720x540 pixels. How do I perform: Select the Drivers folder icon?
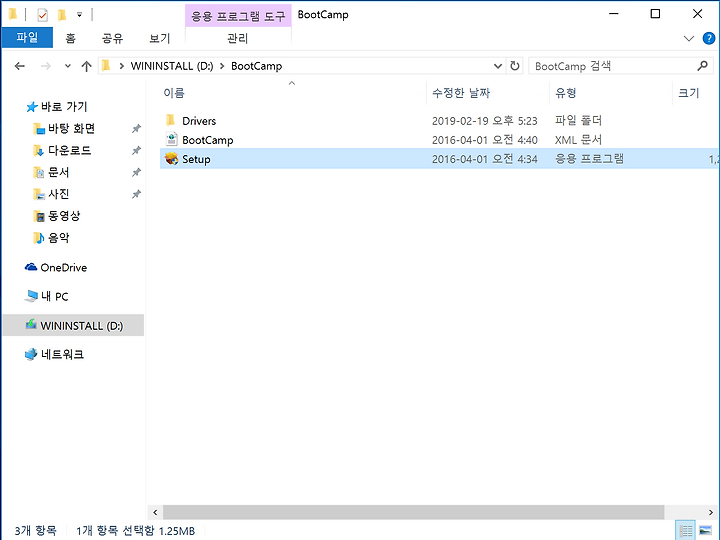[170, 120]
